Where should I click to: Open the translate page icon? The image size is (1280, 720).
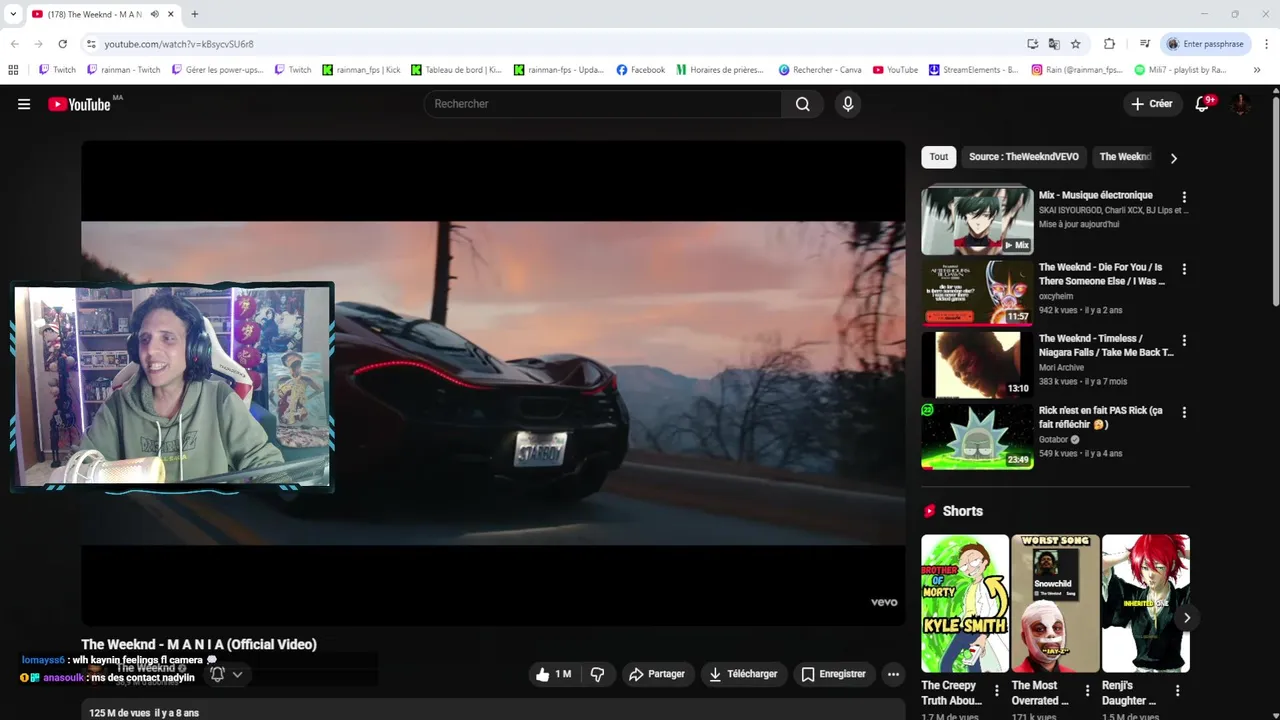(x=1054, y=44)
